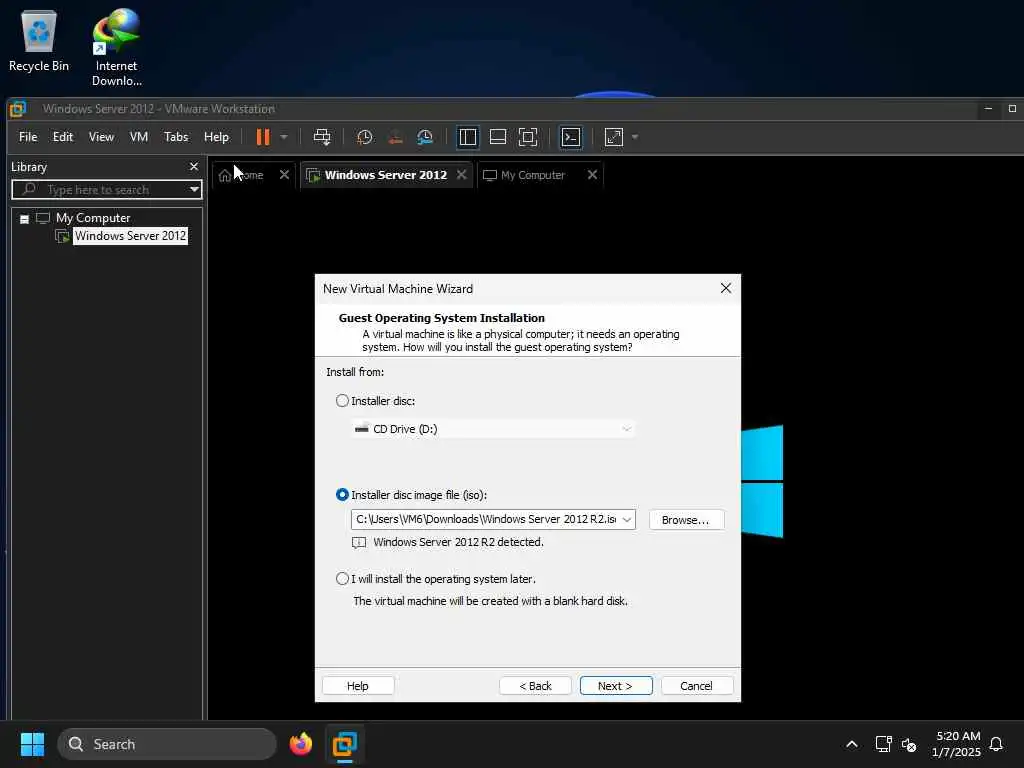Close the New Virtual Machine Wizard dialog
1024x768 pixels.
point(726,288)
